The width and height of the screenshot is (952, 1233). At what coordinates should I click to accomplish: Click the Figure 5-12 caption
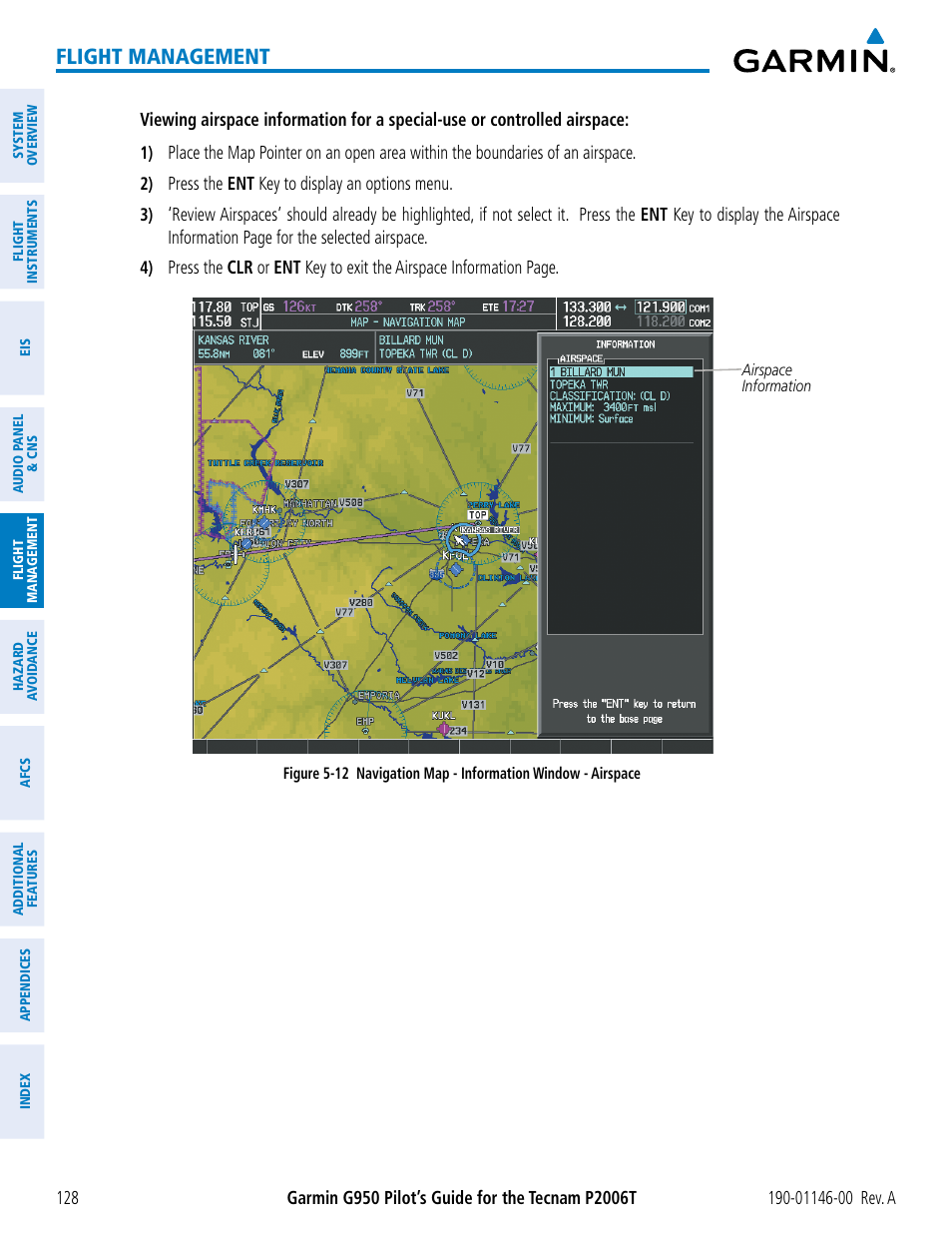coord(461,774)
